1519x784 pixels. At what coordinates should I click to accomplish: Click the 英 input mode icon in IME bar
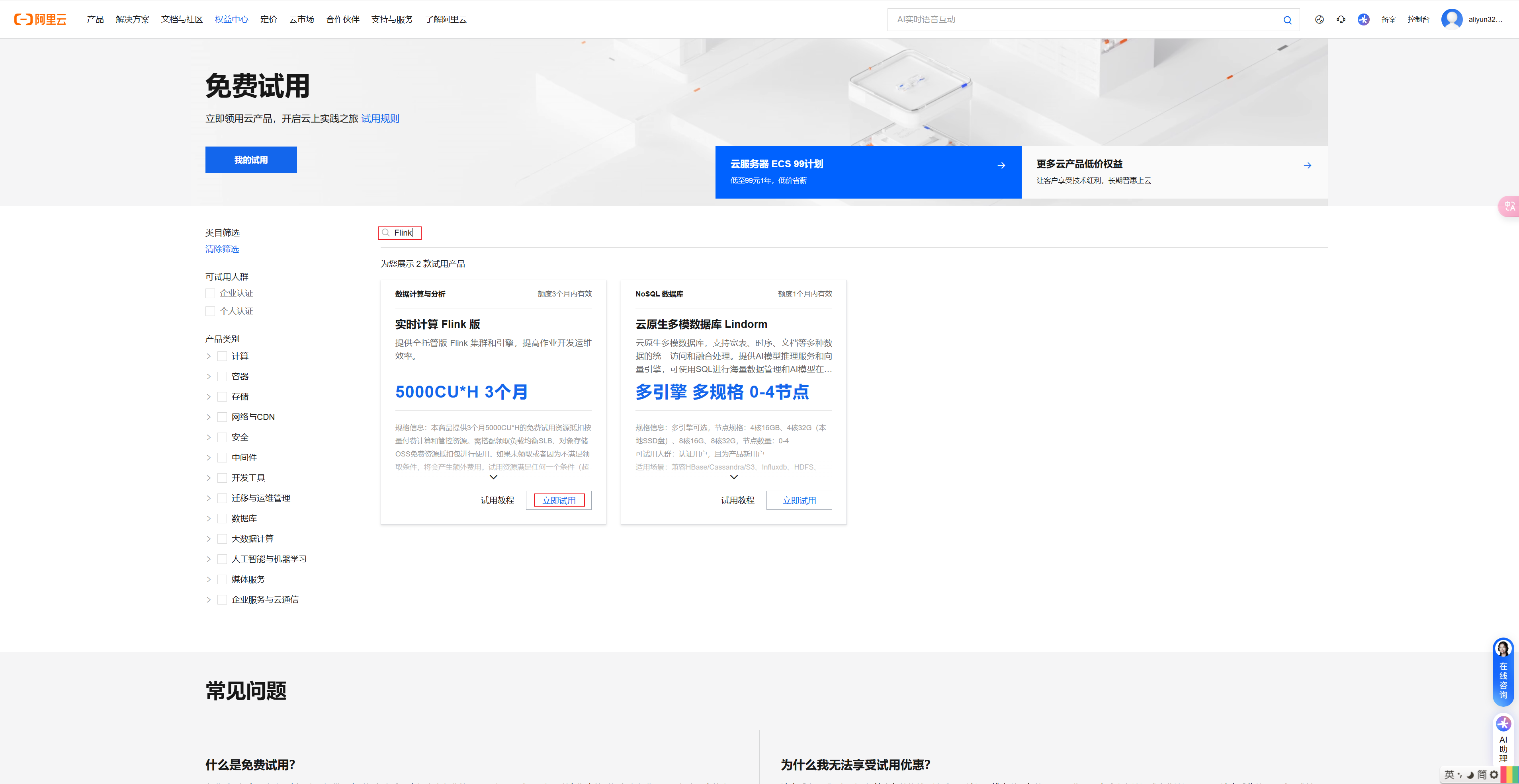[x=1449, y=774]
